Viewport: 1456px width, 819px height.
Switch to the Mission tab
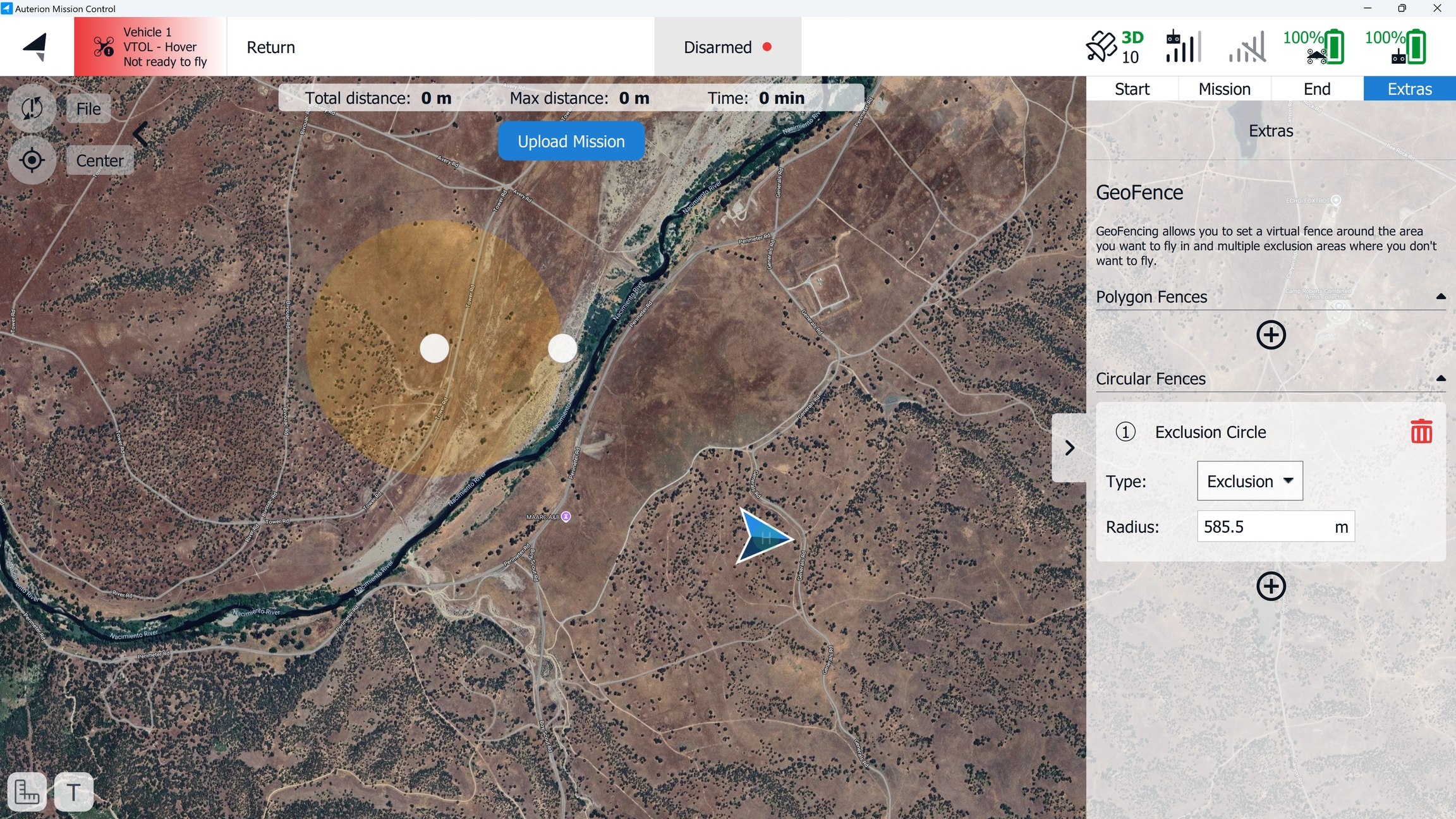click(x=1224, y=89)
